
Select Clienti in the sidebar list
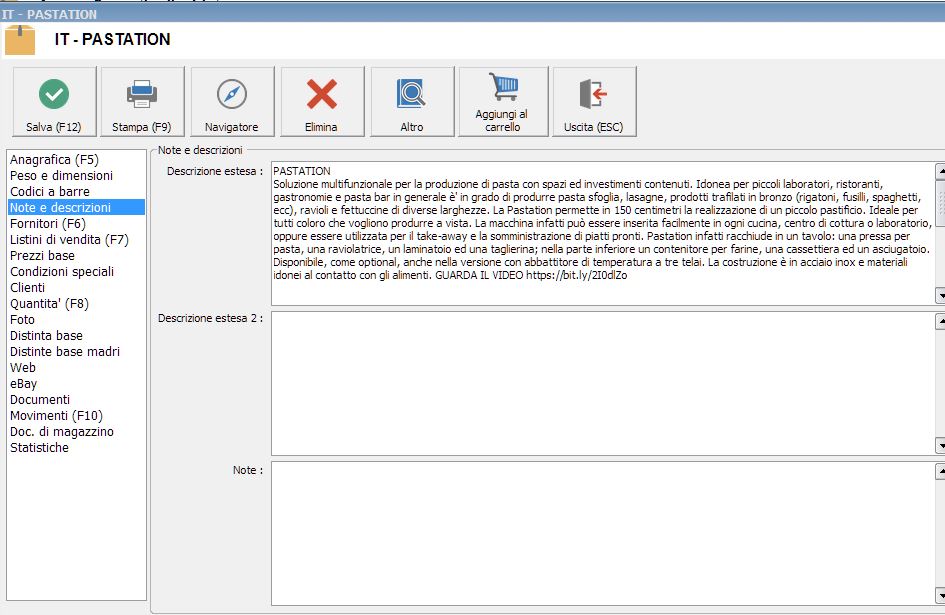click(x=27, y=288)
